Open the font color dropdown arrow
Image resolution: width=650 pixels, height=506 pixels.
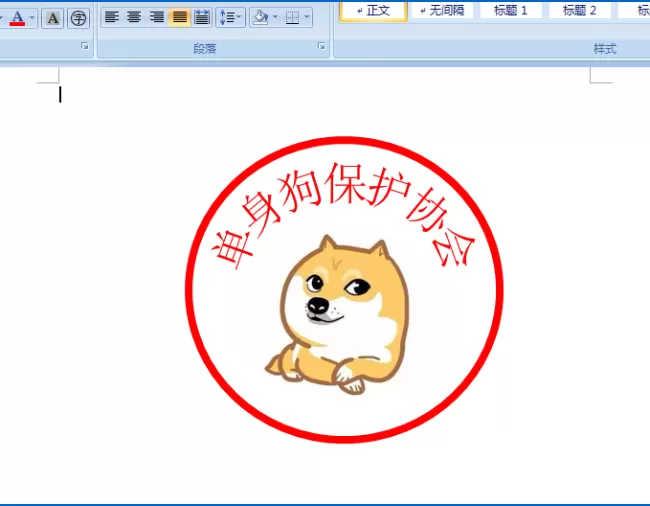32,17
